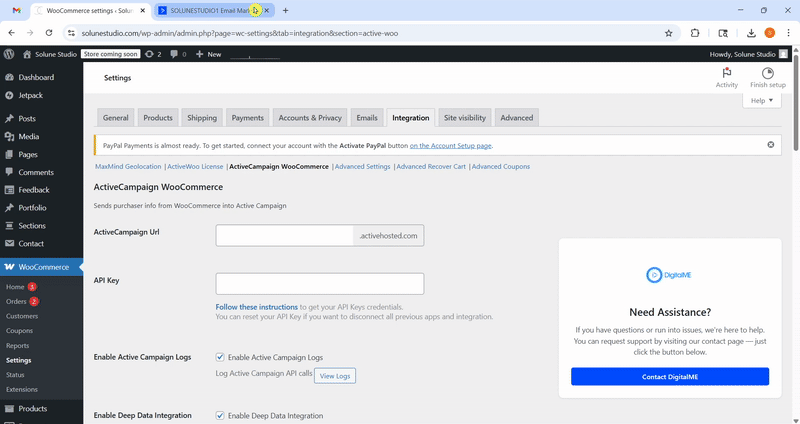Click the Finish setup progress icon
The image size is (800, 424).
767,78
